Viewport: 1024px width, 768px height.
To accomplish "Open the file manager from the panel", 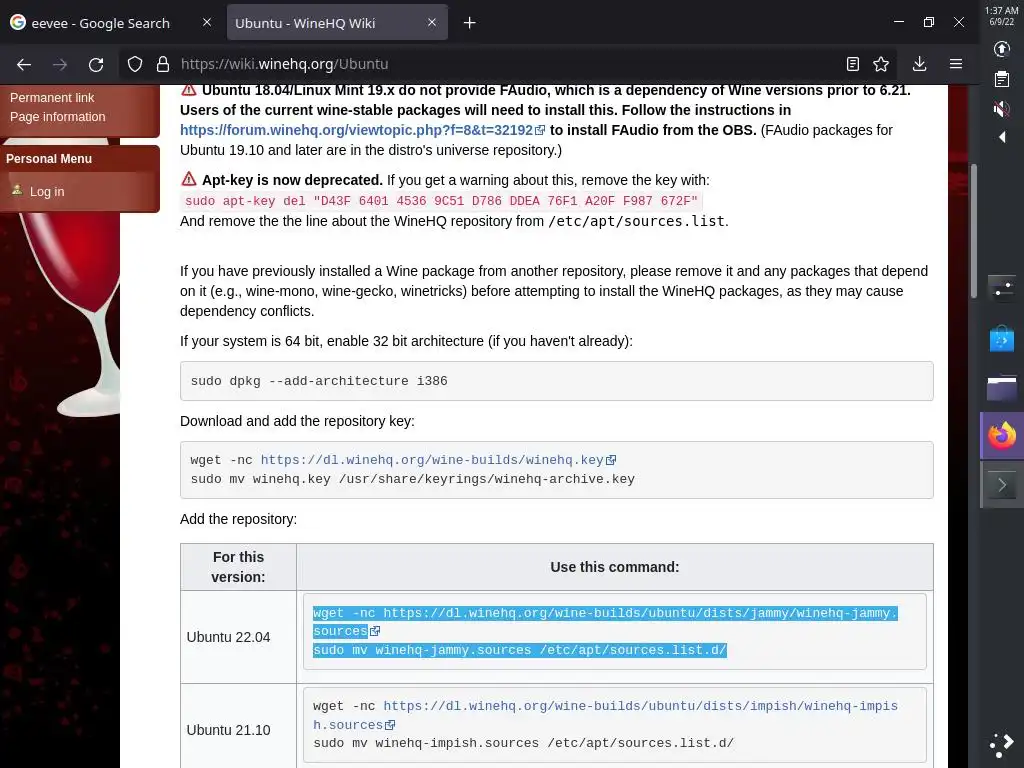I will click(x=1002, y=388).
